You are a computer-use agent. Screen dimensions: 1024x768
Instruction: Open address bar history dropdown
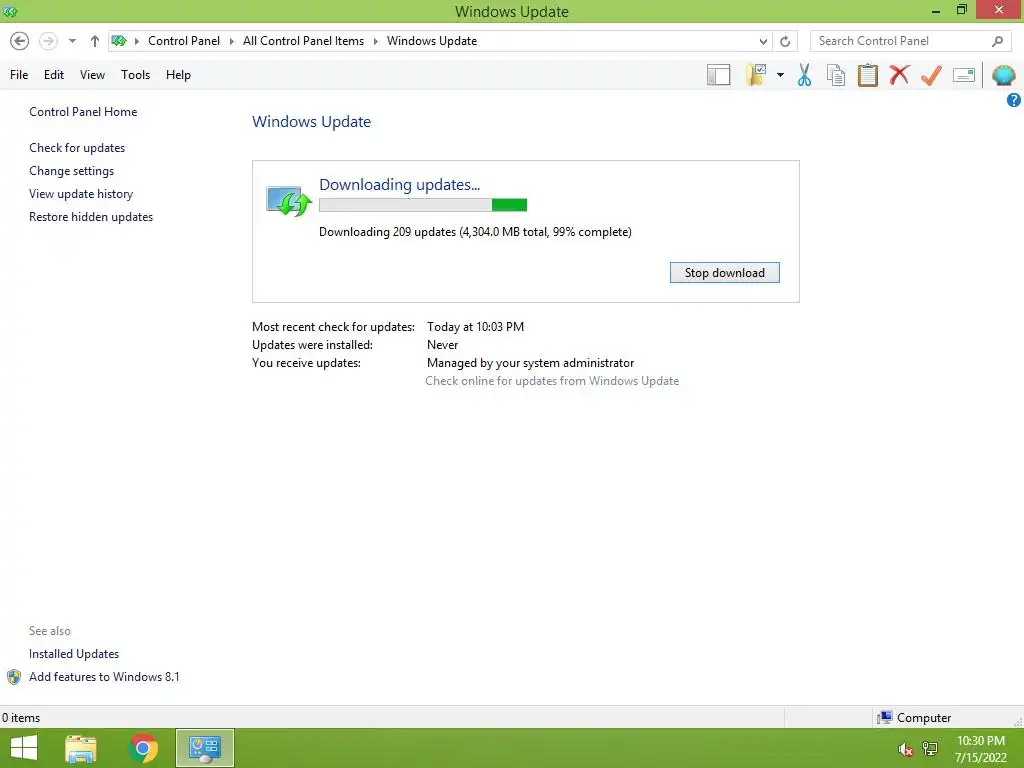click(763, 41)
